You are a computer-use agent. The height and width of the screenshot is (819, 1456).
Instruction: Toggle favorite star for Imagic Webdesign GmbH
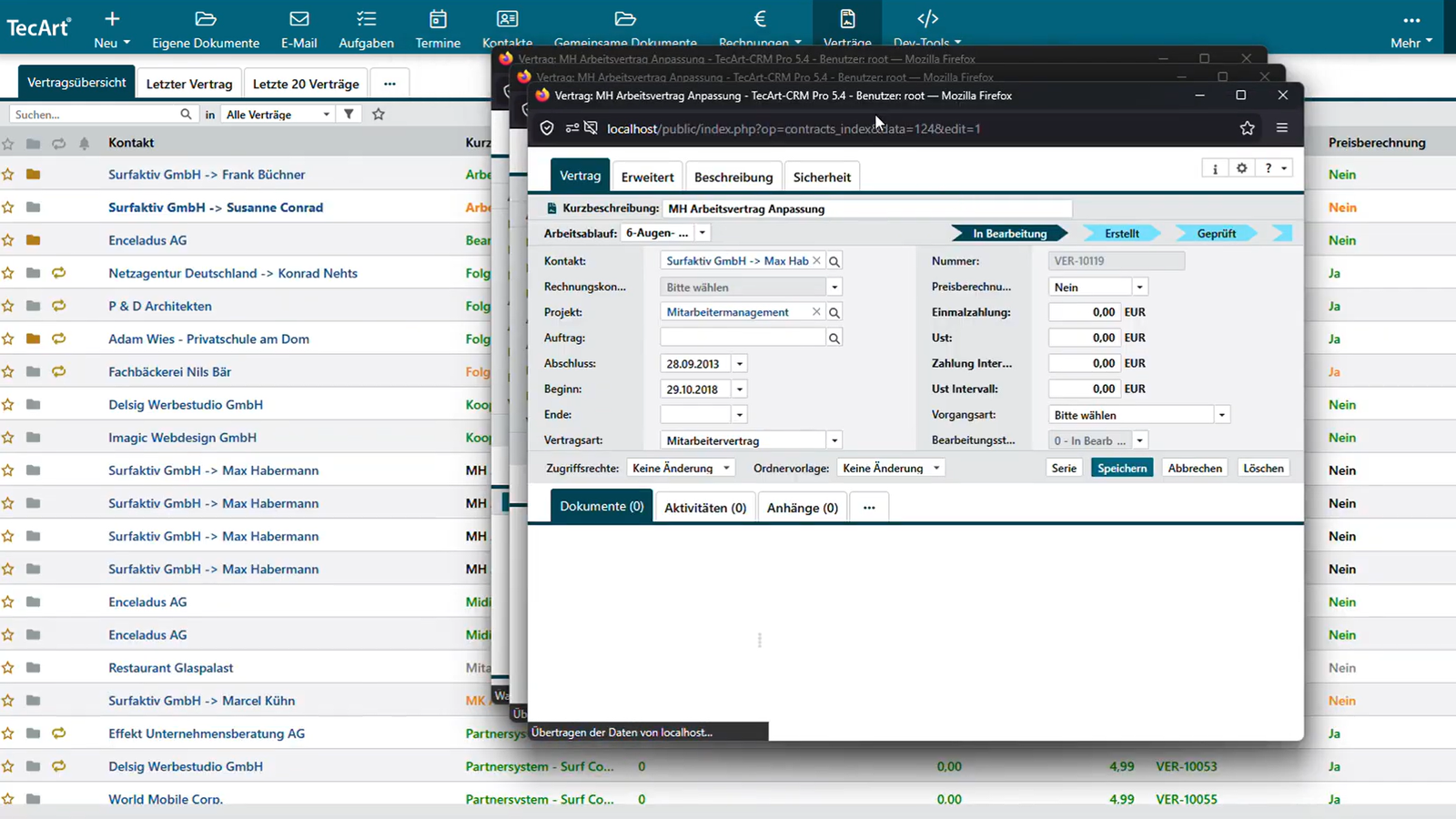click(8, 438)
